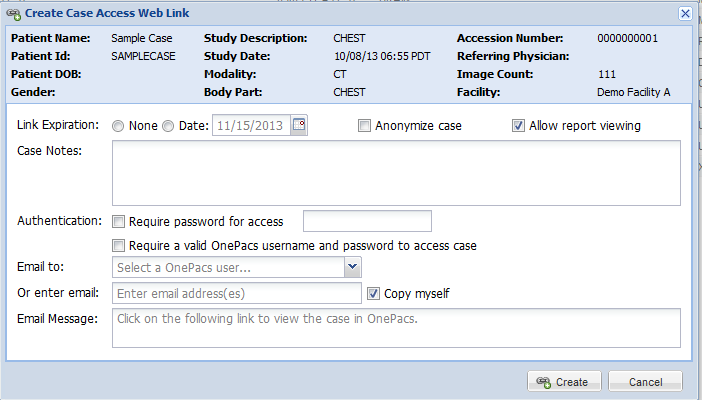Screen dimensions: 702x400
Task: Focus the access password input box
Action: tap(367, 221)
